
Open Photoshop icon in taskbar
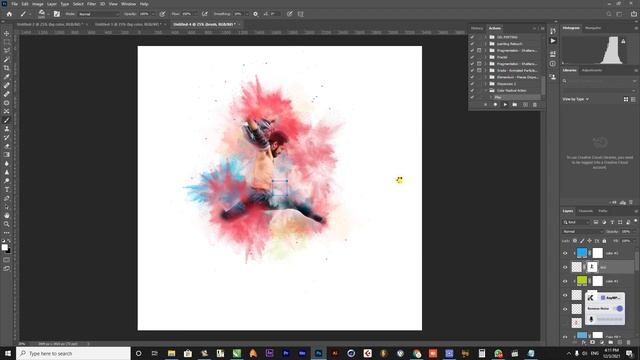318,353
